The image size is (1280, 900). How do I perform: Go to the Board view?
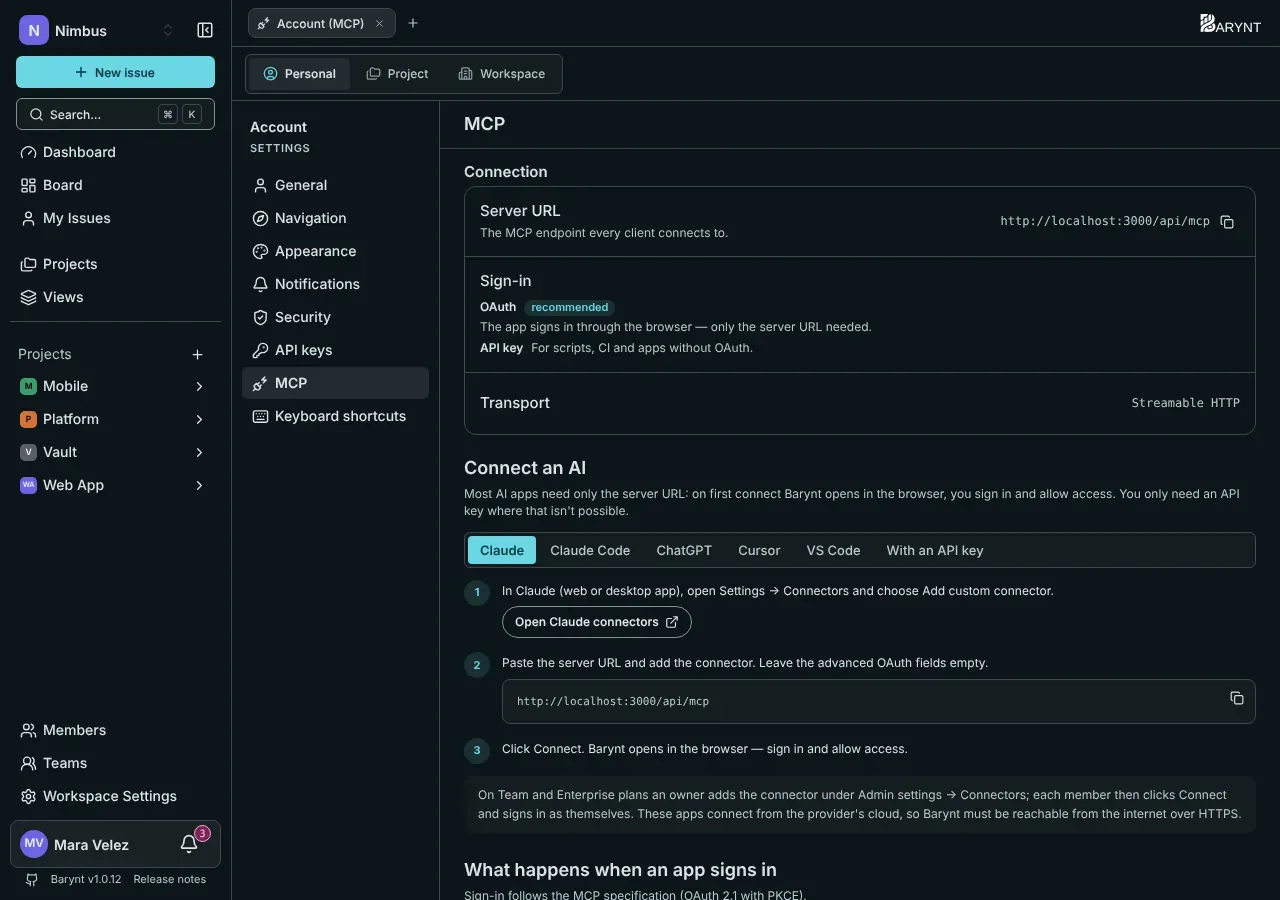tap(115, 185)
